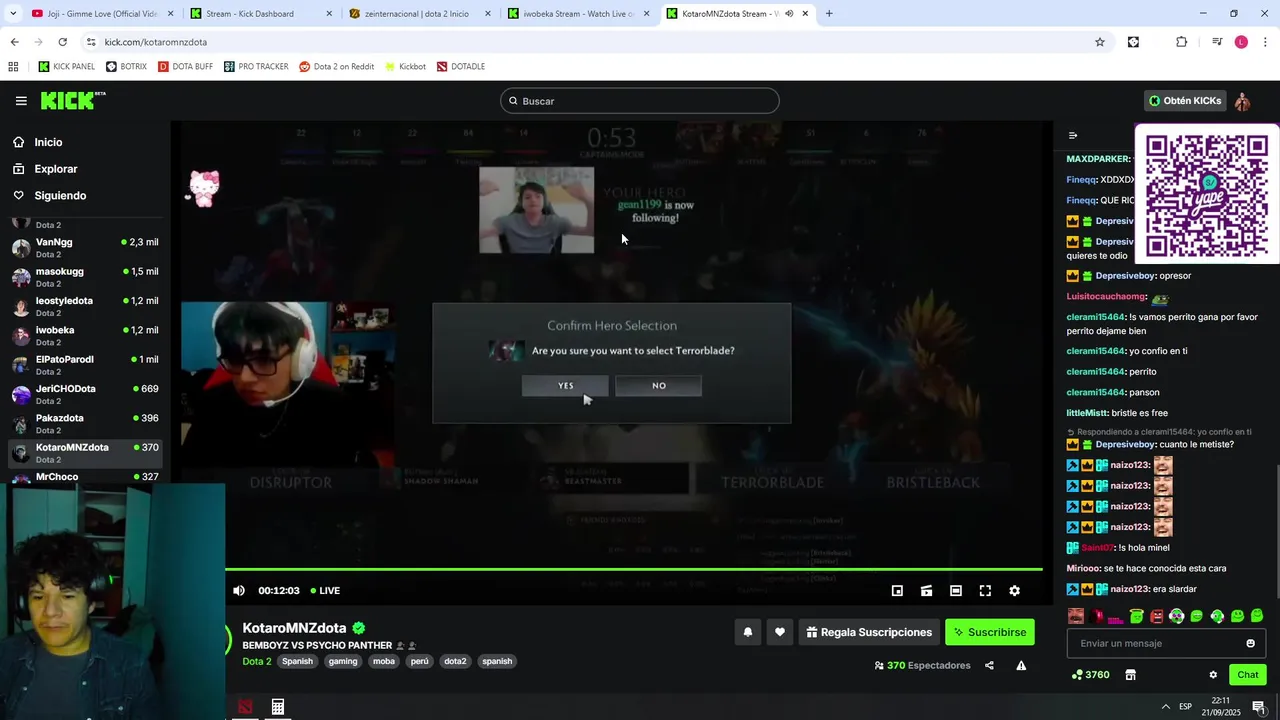Collapse the chat panel icon
The width and height of the screenshot is (1280, 720).
pos(1073,136)
